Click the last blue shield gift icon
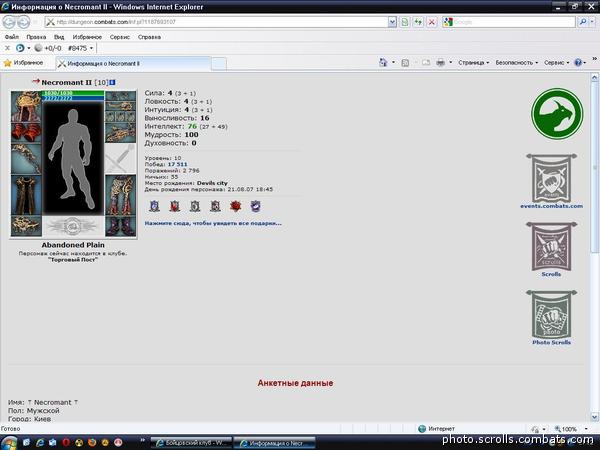 pos(255,206)
